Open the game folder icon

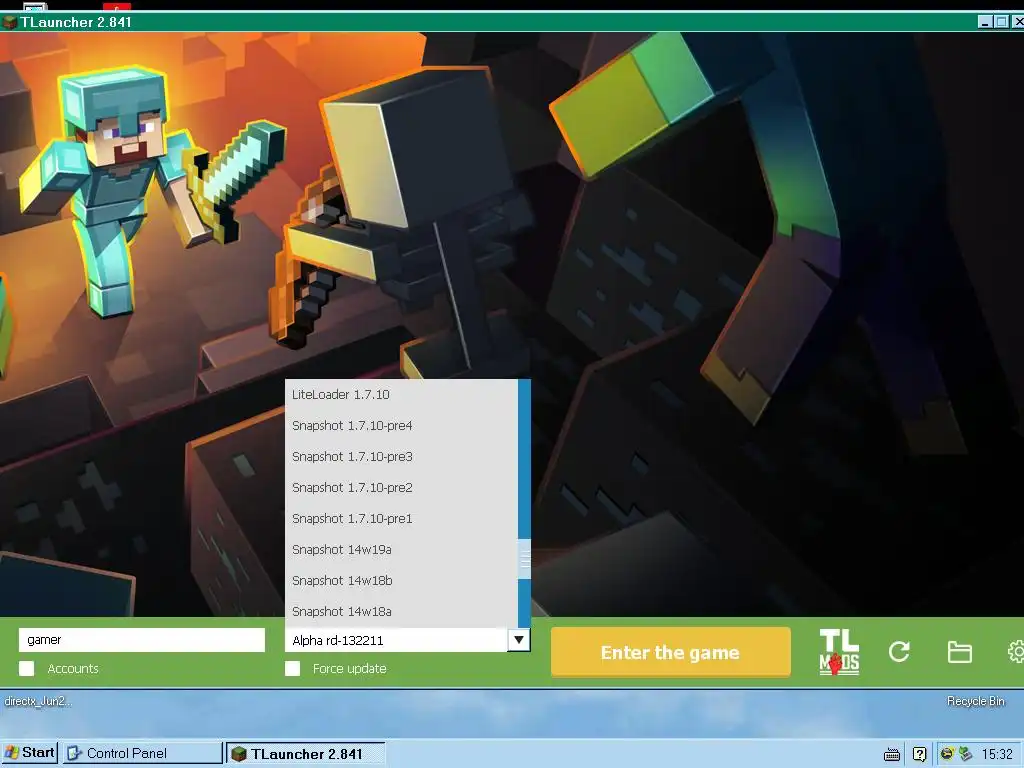[x=959, y=652]
